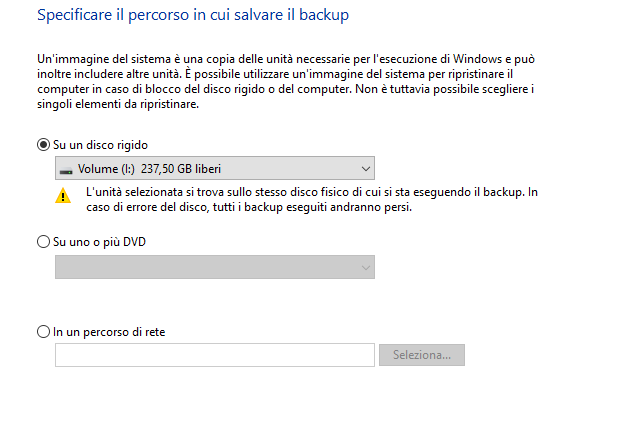This screenshot has height=424, width=624.
Task: Click the chevron arrow of the DVD combo box
Action: click(x=365, y=267)
